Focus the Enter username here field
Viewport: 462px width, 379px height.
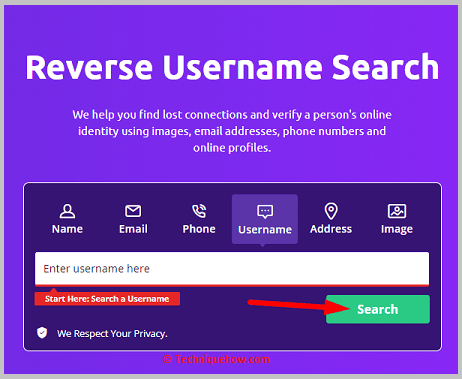coord(232,269)
